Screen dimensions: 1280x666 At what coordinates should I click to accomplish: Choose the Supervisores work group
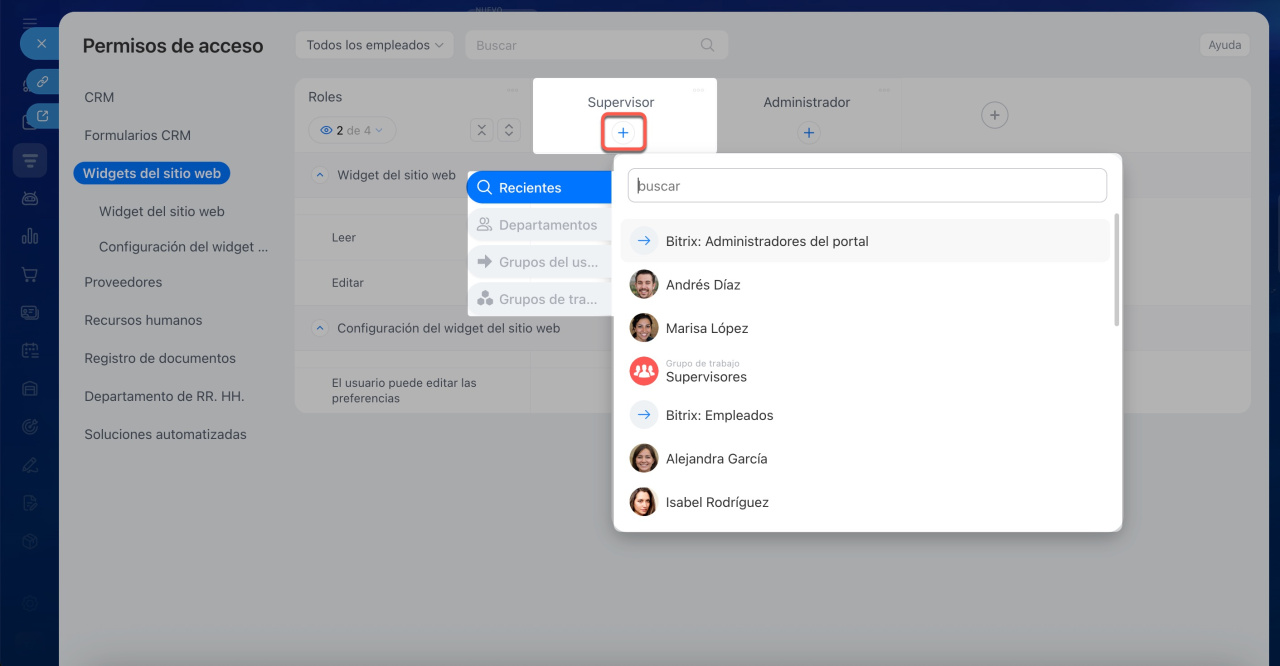point(705,372)
